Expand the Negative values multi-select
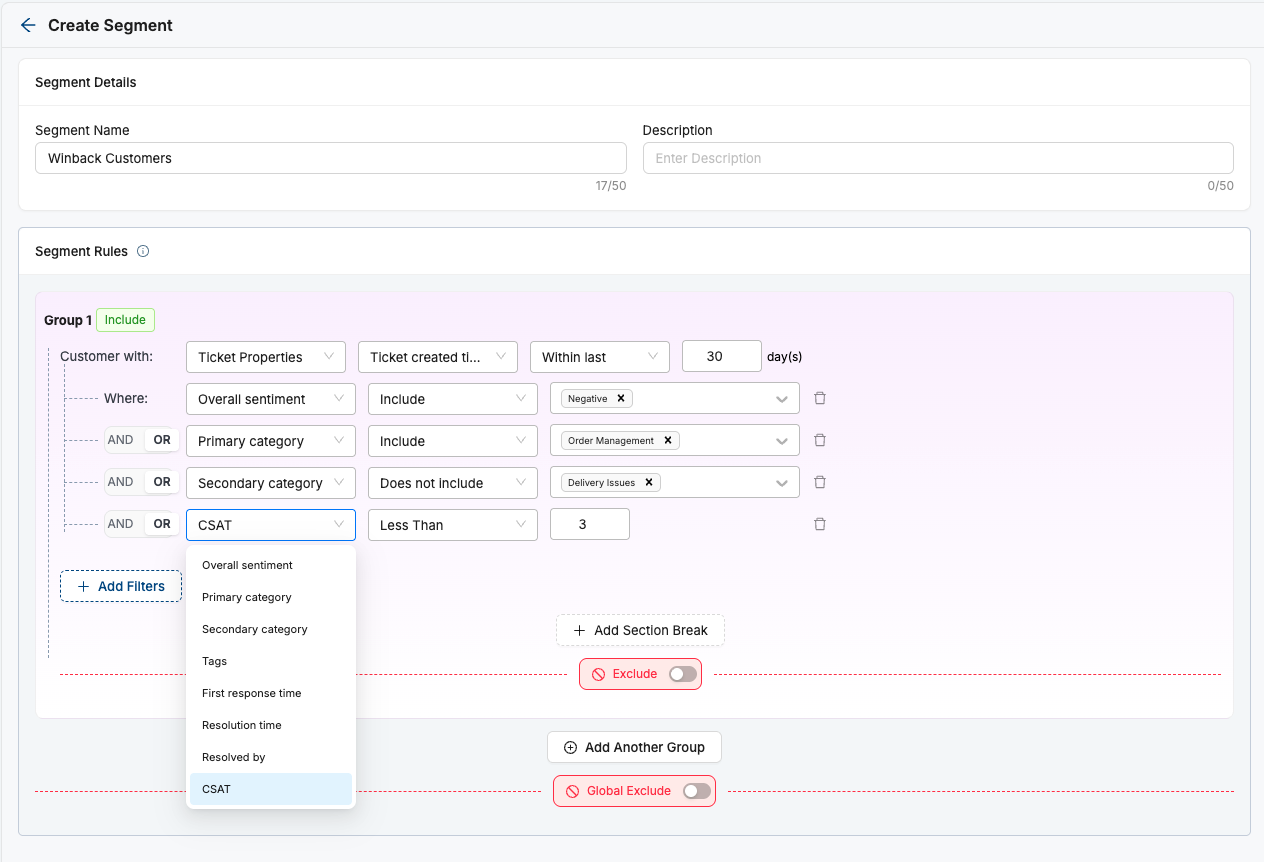The width and height of the screenshot is (1264, 862). point(781,399)
